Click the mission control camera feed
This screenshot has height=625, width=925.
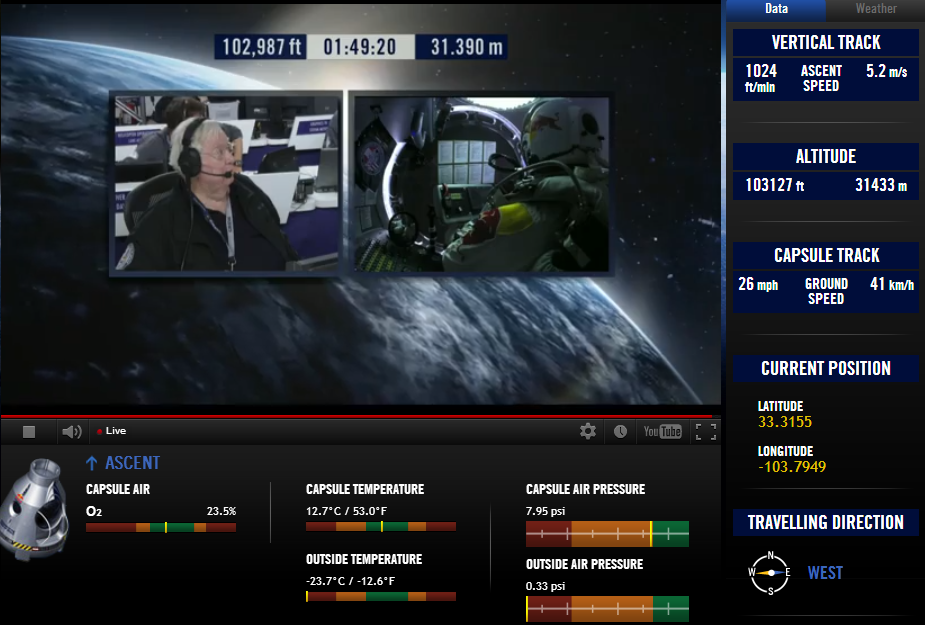pos(225,183)
